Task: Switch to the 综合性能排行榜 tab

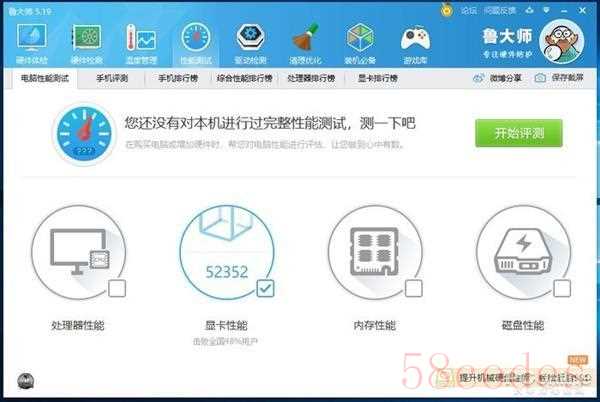Action: (245, 78)
